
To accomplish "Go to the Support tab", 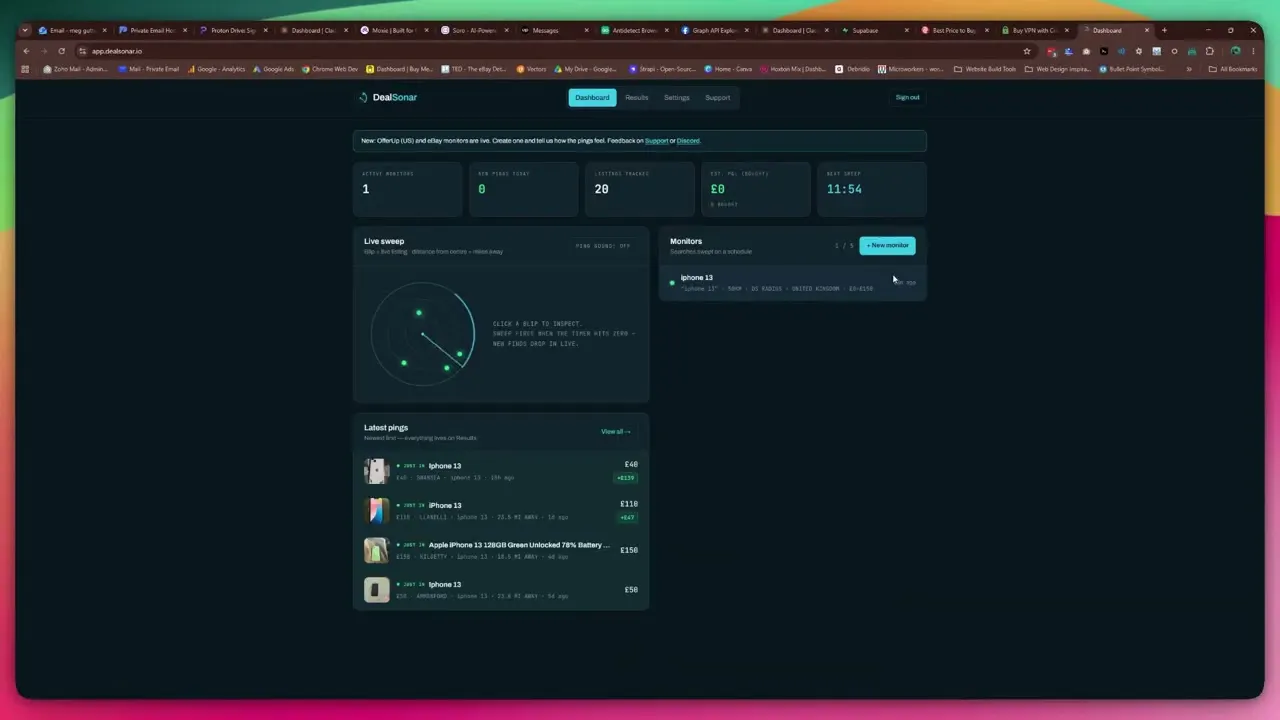I will 718,97.
